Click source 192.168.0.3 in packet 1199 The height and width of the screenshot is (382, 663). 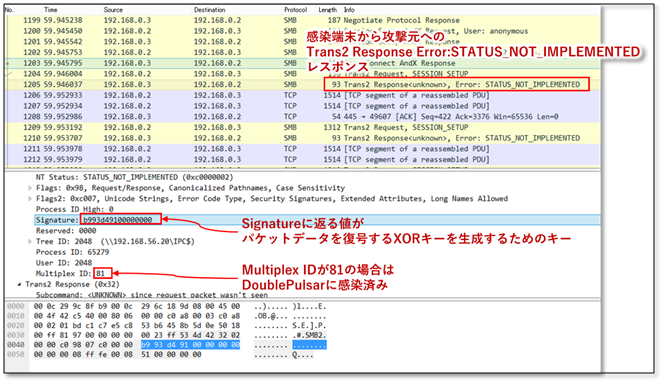tap(127, 20)
